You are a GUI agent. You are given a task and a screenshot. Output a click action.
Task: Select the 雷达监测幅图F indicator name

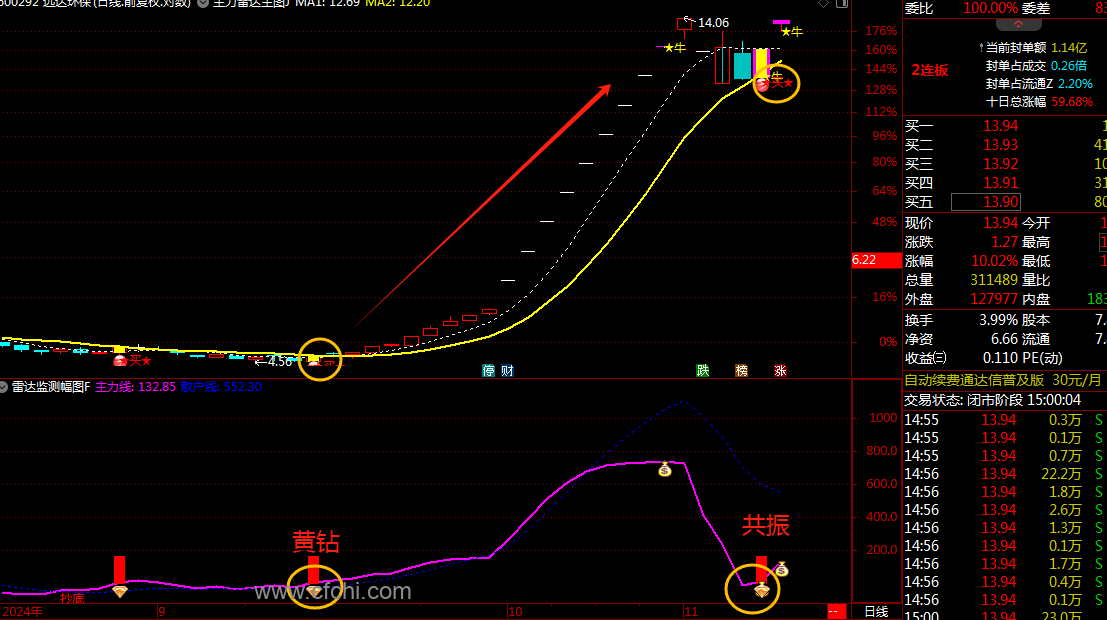point(52,387)
